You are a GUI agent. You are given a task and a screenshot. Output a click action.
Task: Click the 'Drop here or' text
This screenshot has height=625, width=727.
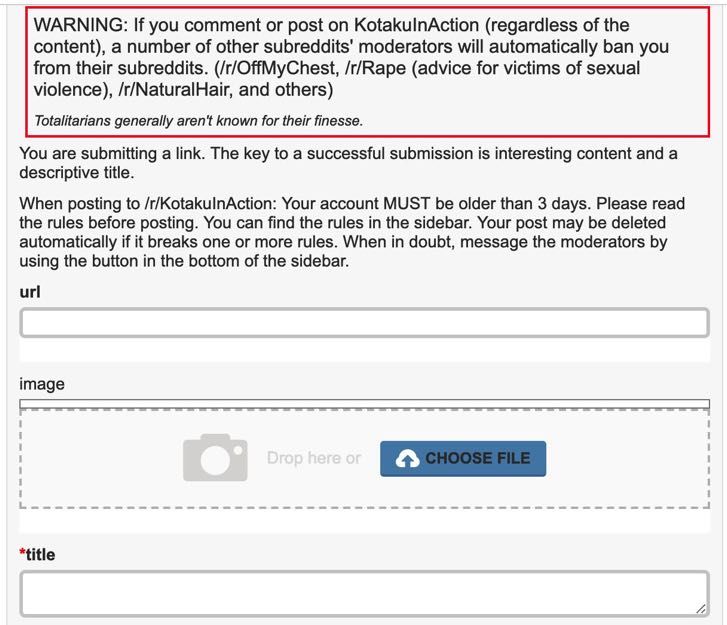314,458
